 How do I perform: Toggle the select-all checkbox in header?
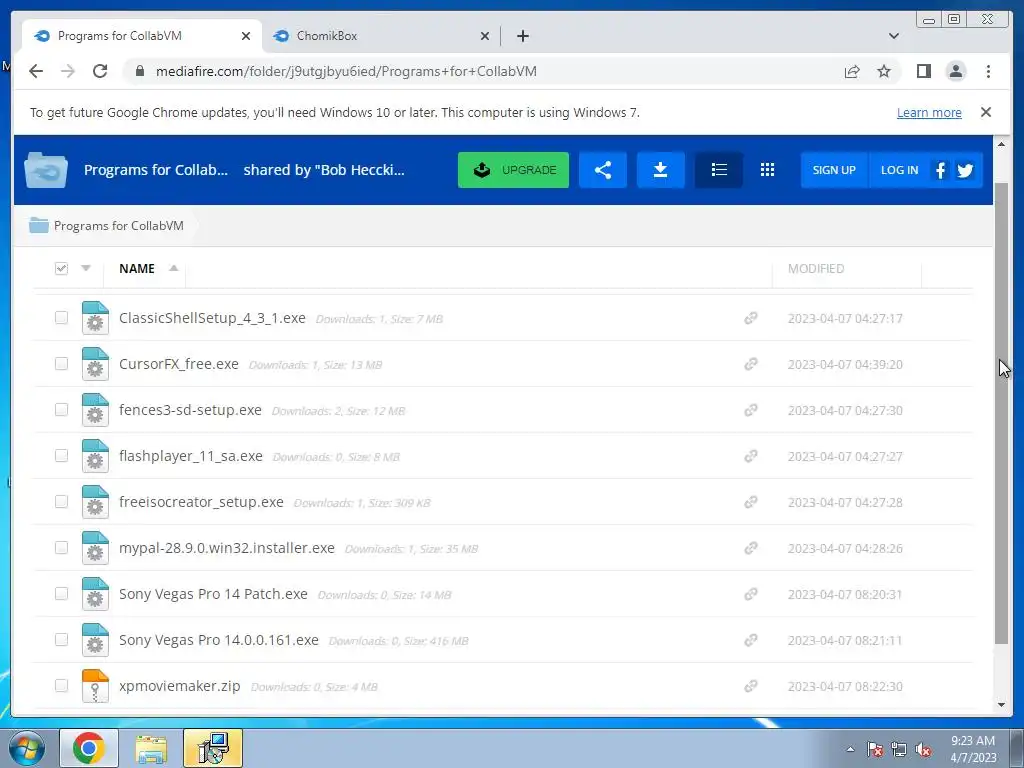61,268
